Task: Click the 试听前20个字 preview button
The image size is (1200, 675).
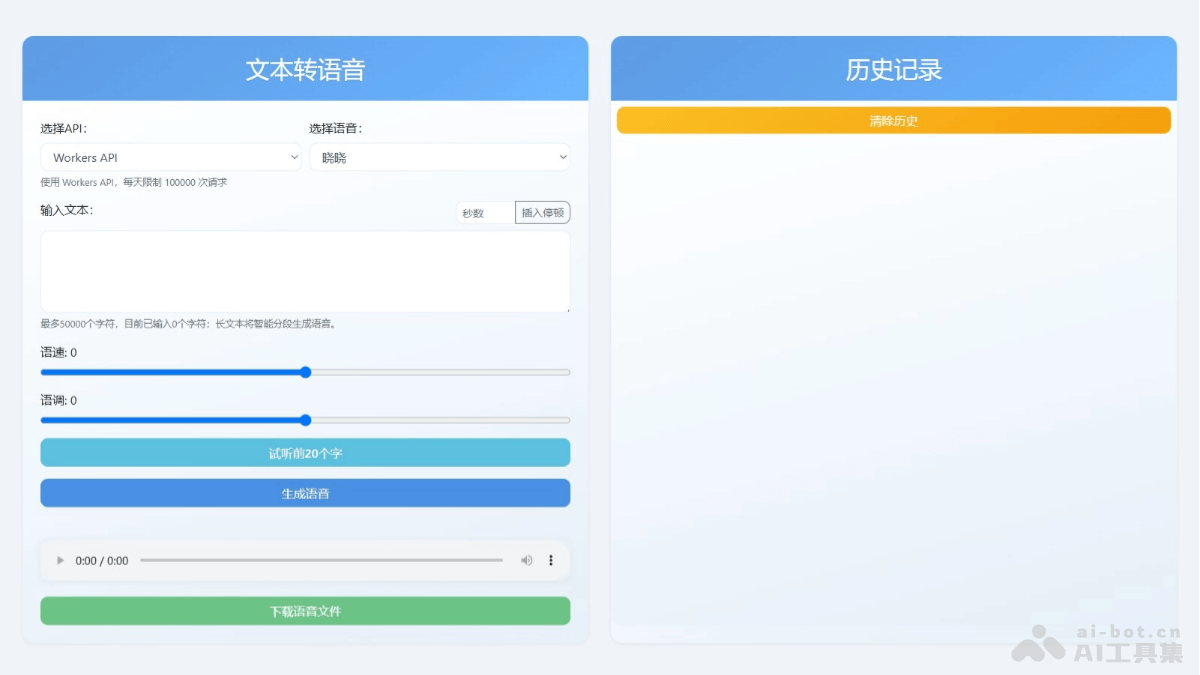Action: coord(305,452)
